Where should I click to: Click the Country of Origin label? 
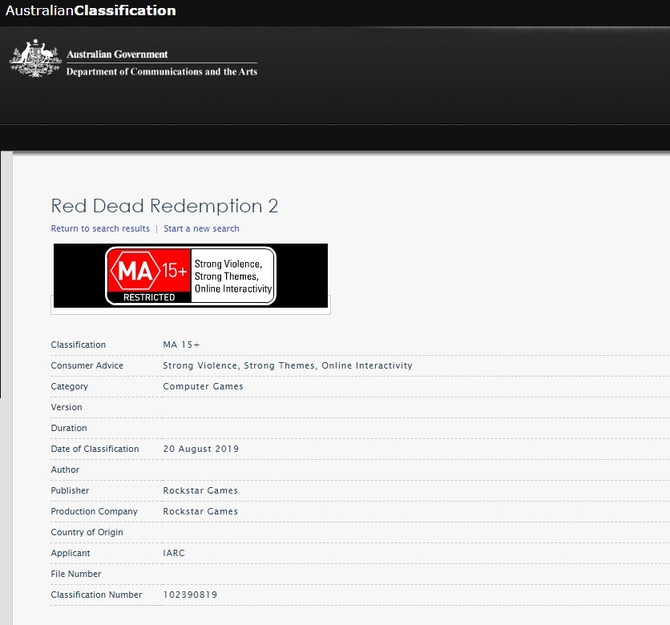(87, 532)
